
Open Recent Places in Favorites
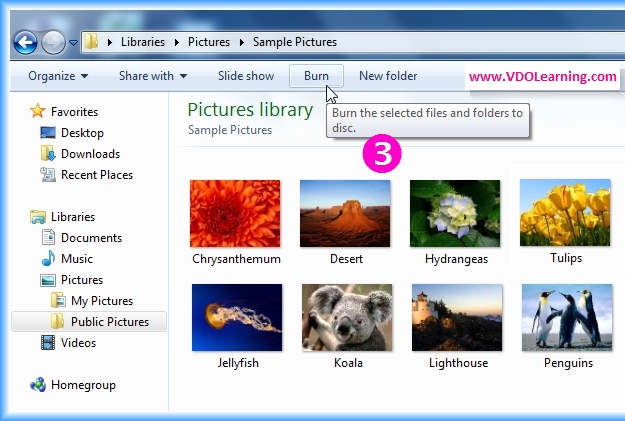tap(97, 175)
